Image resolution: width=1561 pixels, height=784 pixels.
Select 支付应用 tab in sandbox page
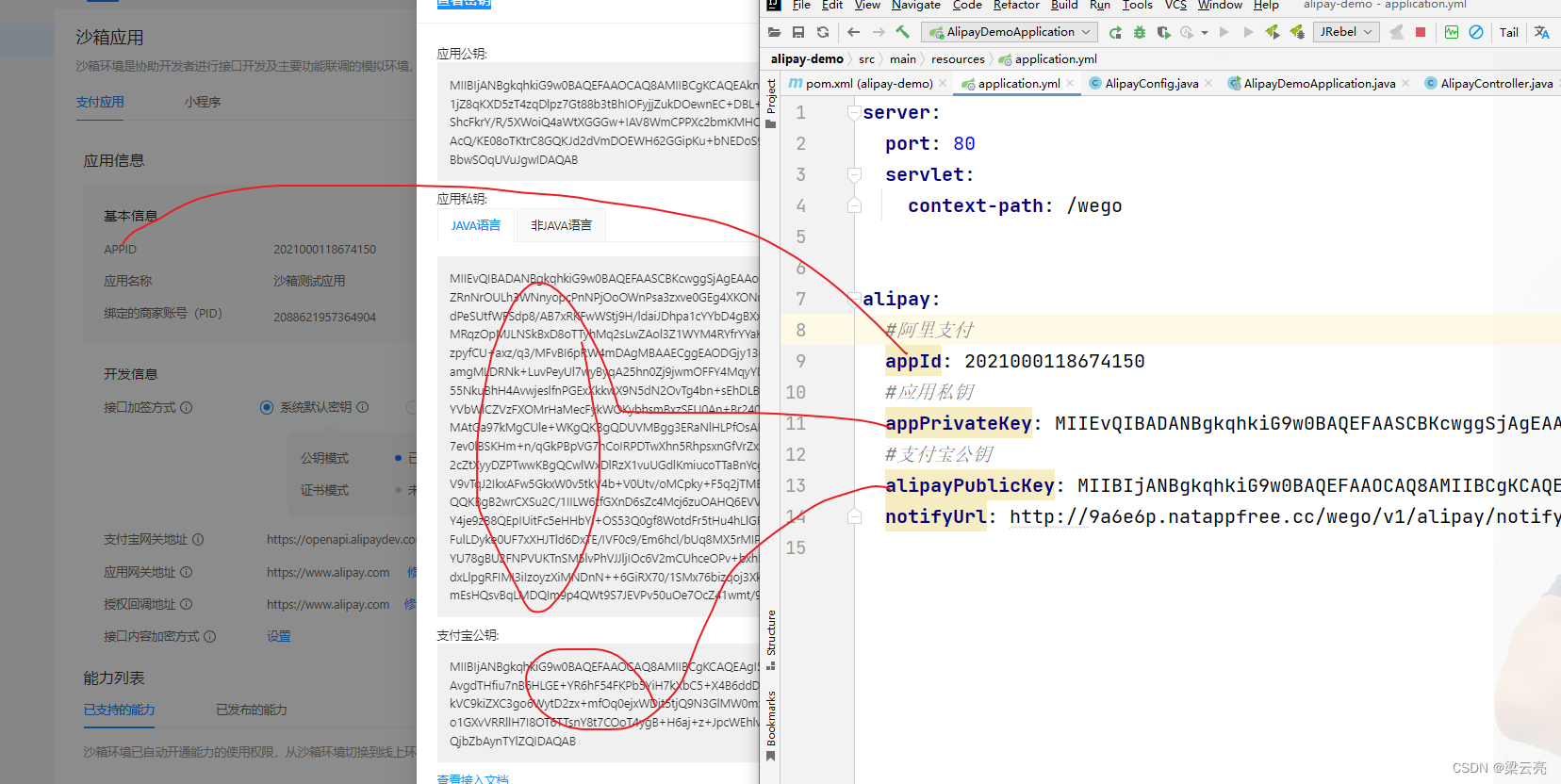[x=100, y=102]
